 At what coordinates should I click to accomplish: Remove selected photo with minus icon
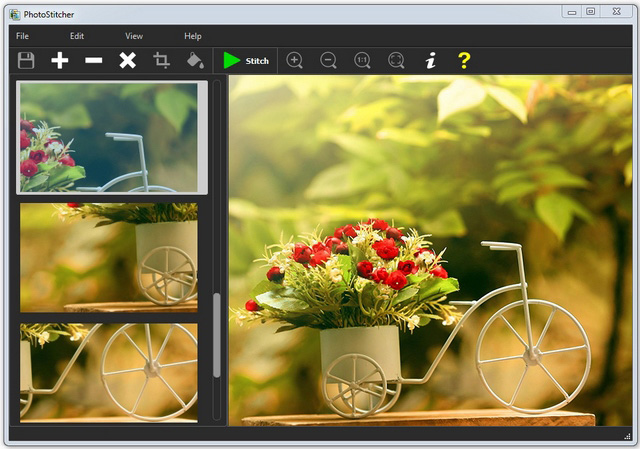click(x=94, y=61)
